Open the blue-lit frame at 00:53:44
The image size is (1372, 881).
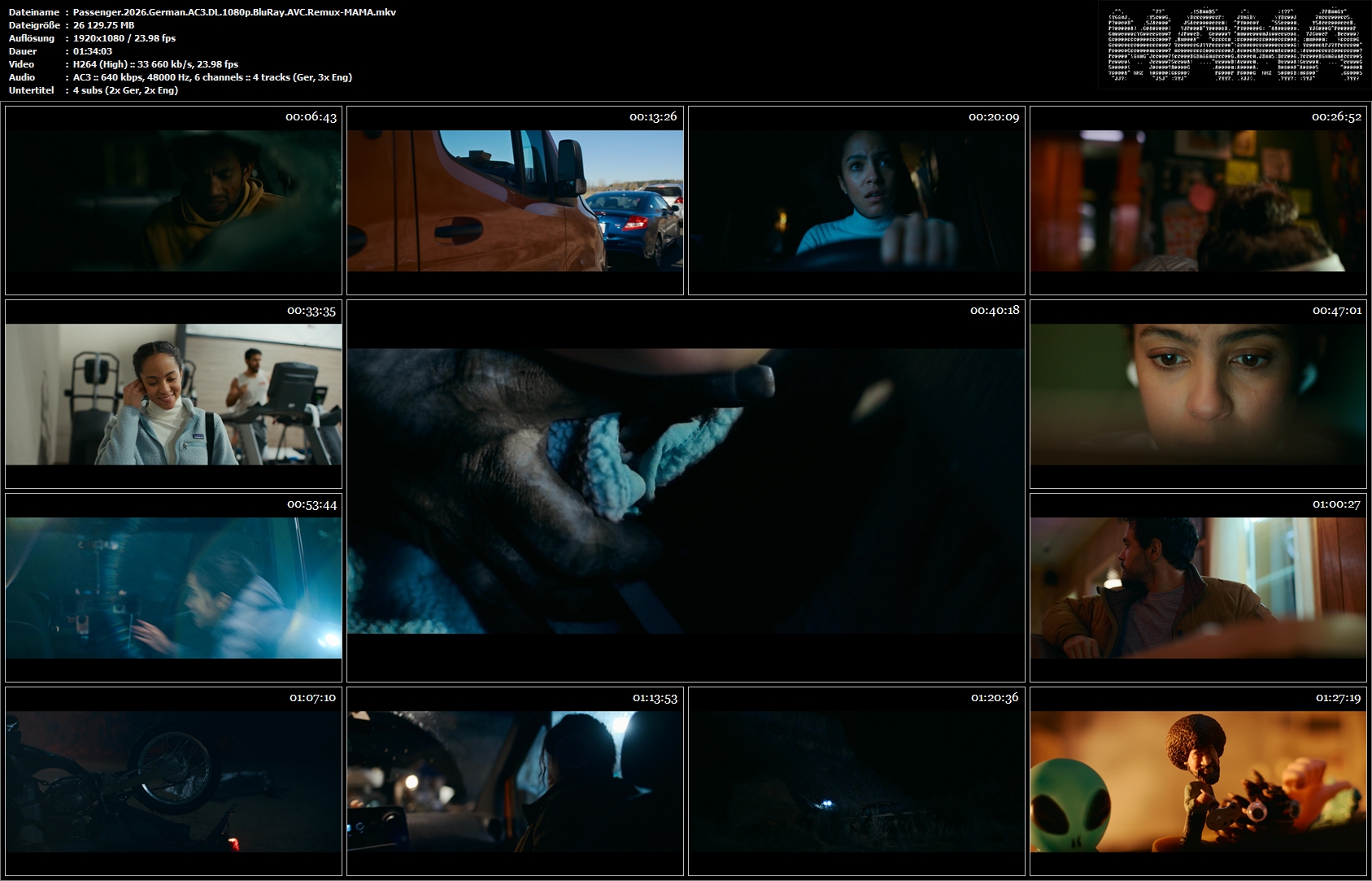click(173, 587)
